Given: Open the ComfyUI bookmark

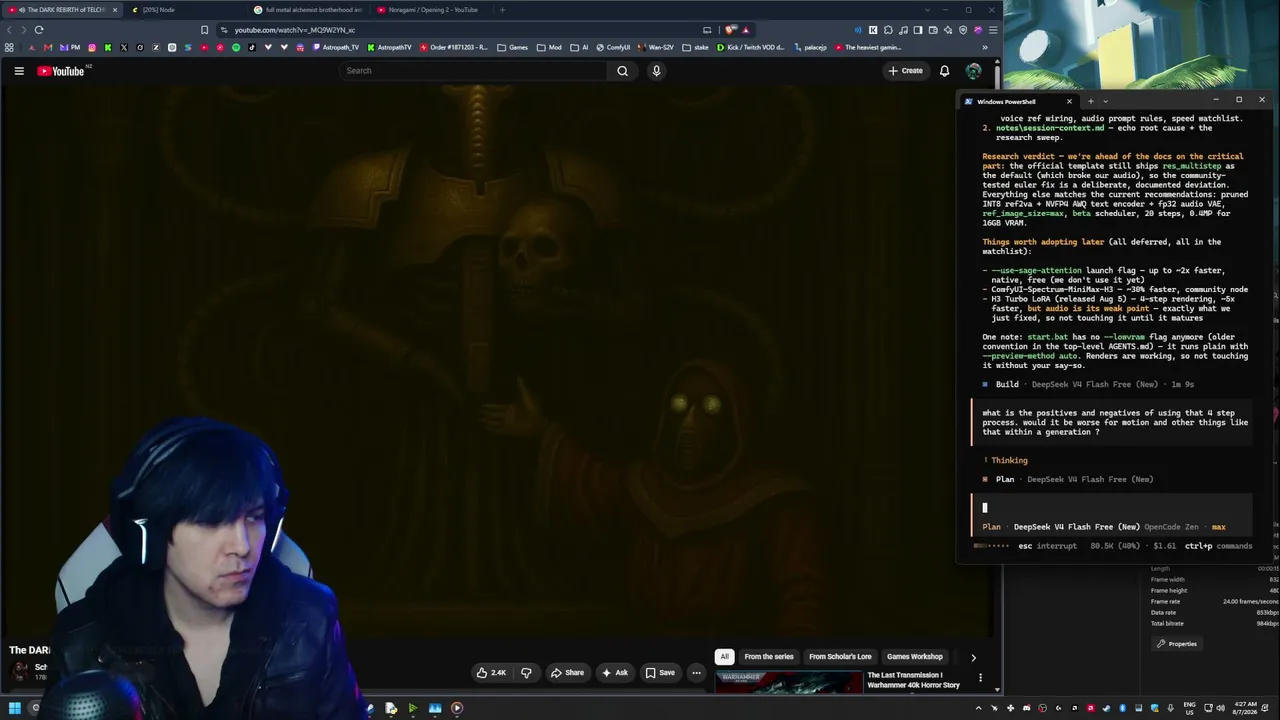Looking at the screenshot, I should [613, 47].
